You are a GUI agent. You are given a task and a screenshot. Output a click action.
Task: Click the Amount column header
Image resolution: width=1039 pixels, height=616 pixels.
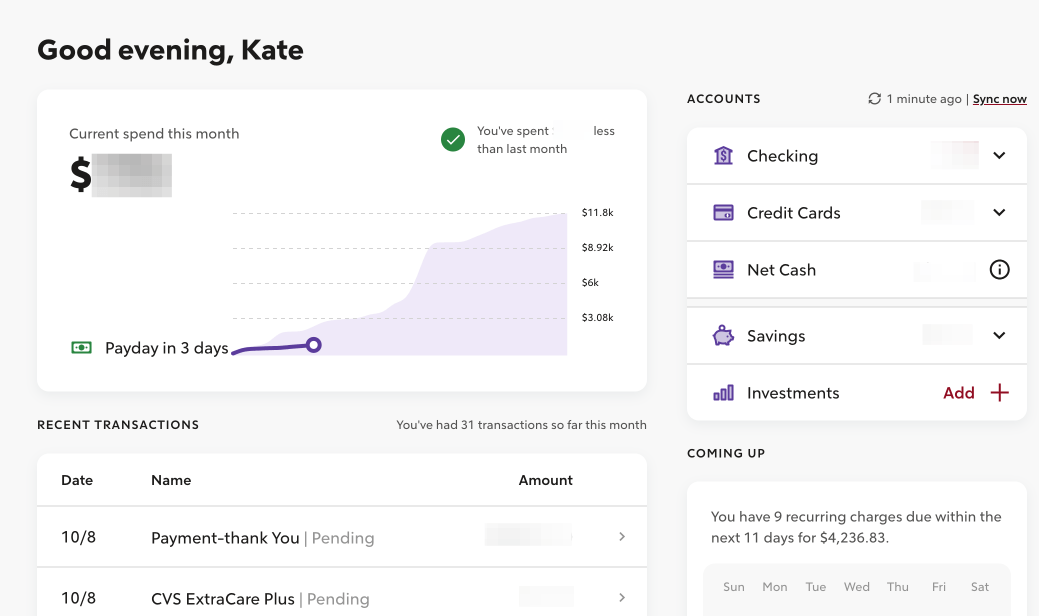545,480
